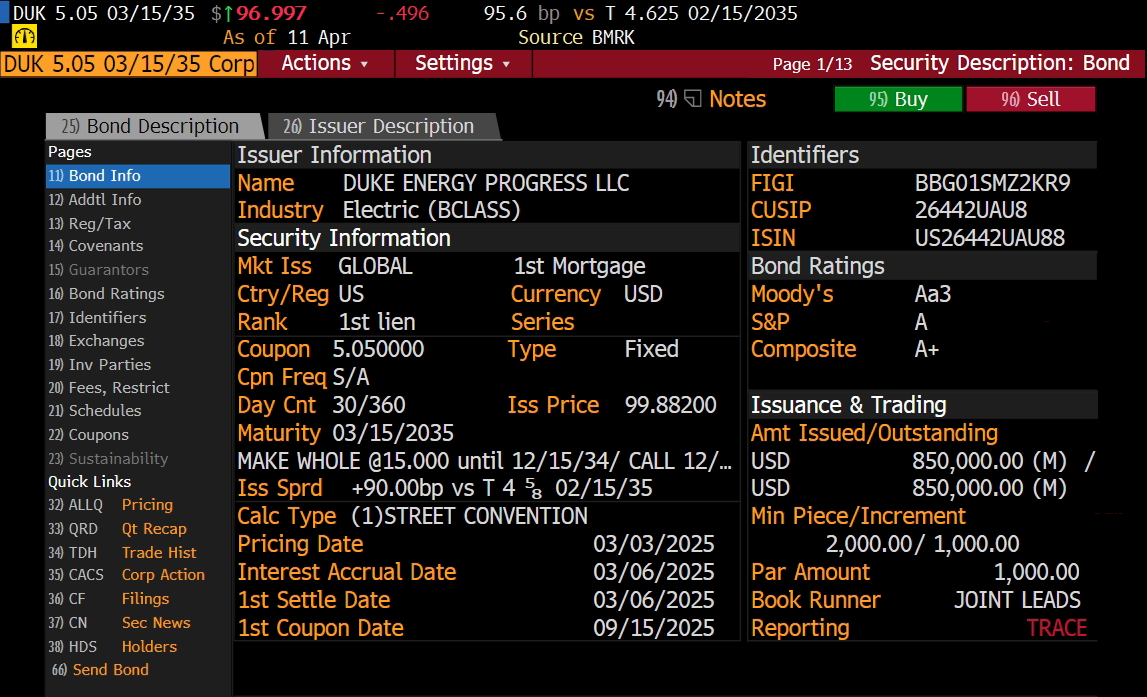Open the Covenants page

click(96, 246)
